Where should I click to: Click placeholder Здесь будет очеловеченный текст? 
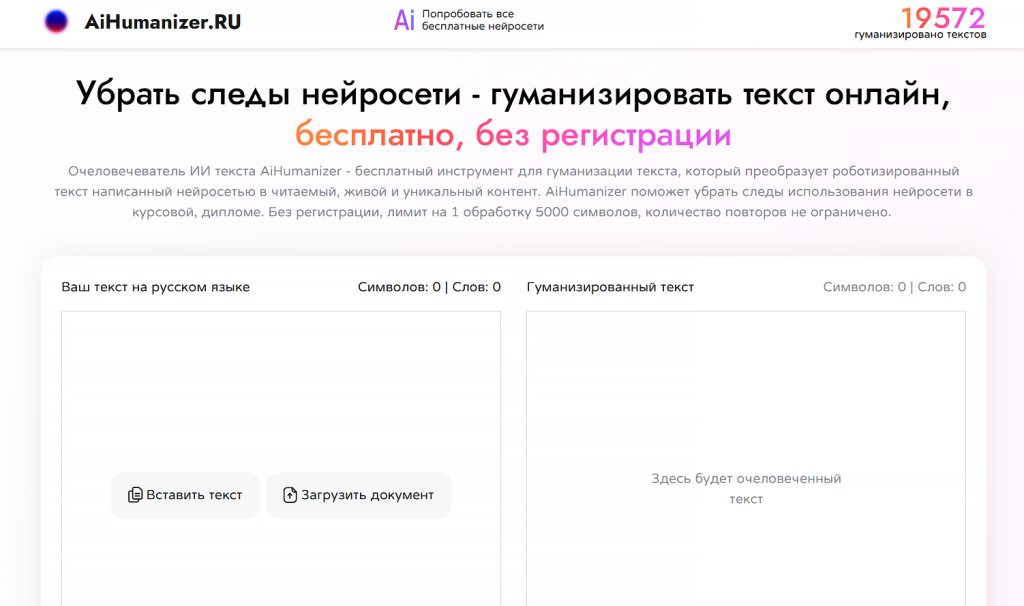[x=746, y=488]
